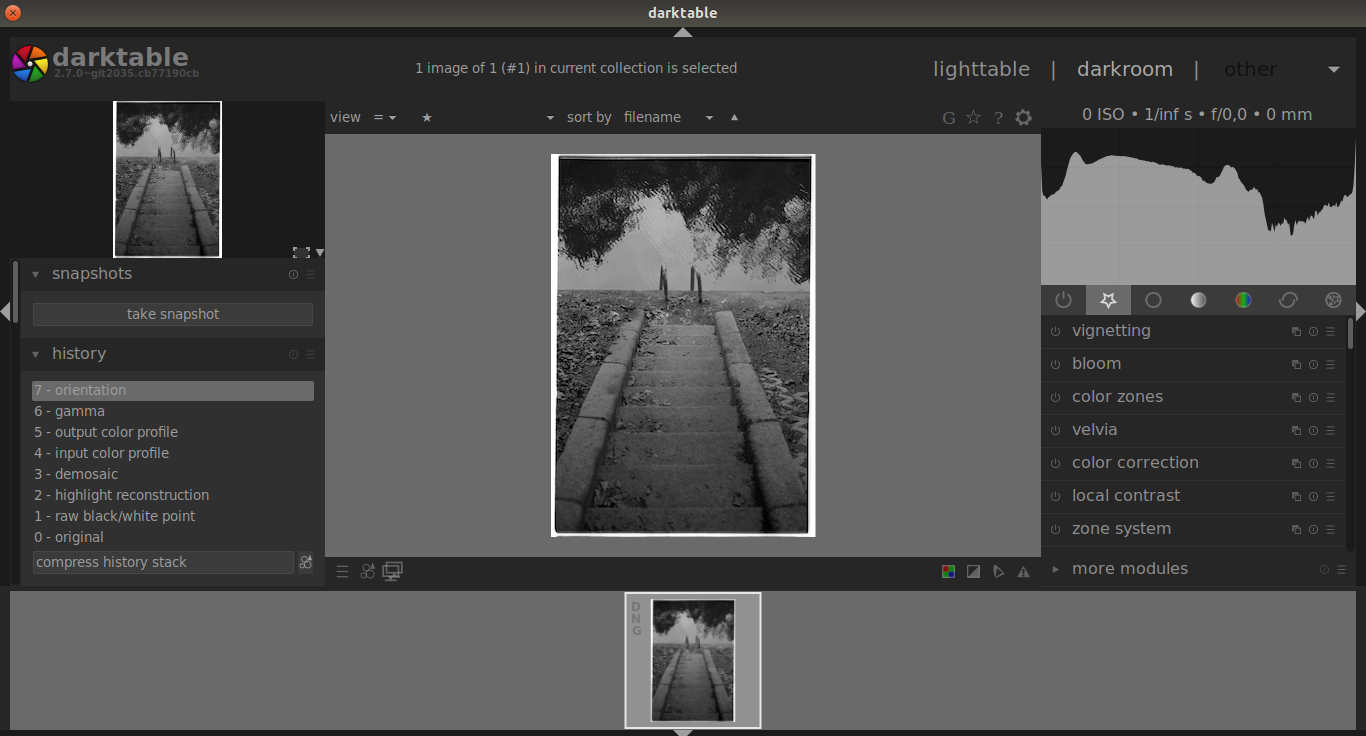
Task: Open basic group module tab (circle icon)
Action: pos(1153,300)
